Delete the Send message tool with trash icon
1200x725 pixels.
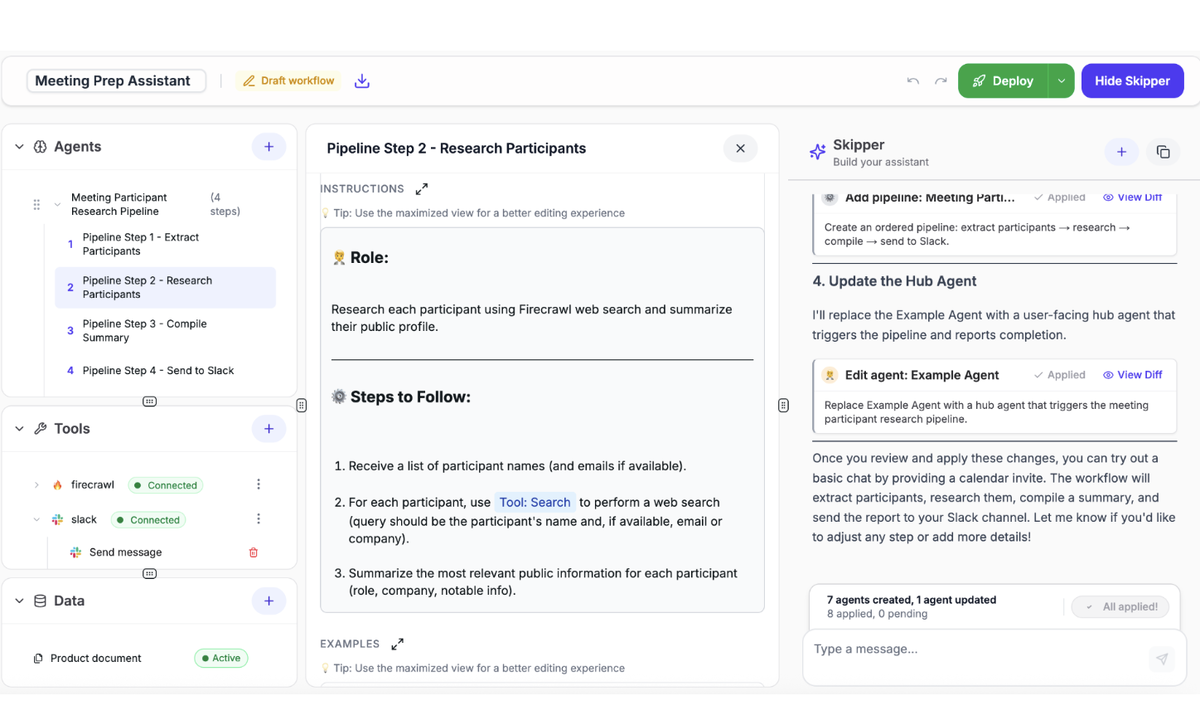click(x=254, y=551)
